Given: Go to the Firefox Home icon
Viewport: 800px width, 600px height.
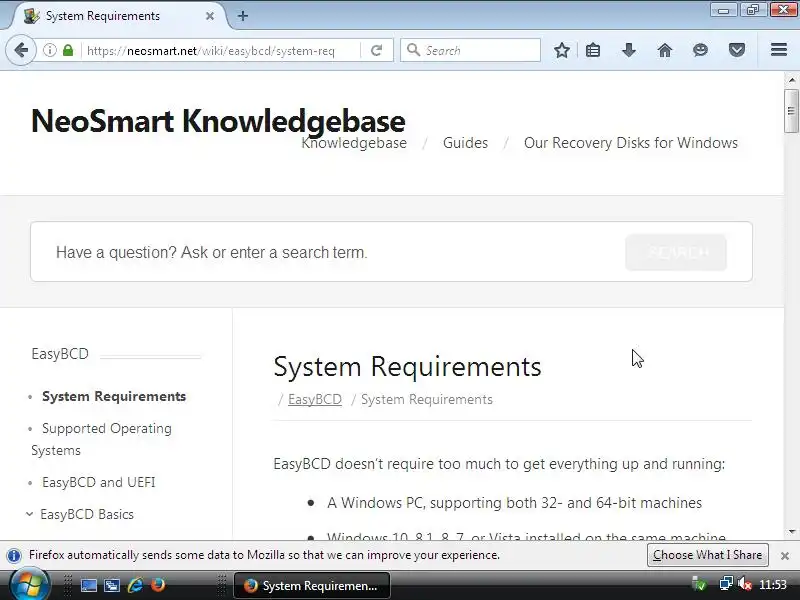Looking at the screenshot, I should (x=665, y=50).
